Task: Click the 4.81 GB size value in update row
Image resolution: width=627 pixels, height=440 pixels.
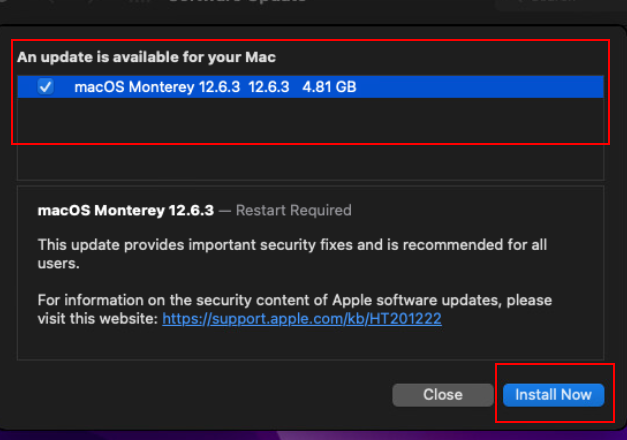Action: tap(329, 87)
